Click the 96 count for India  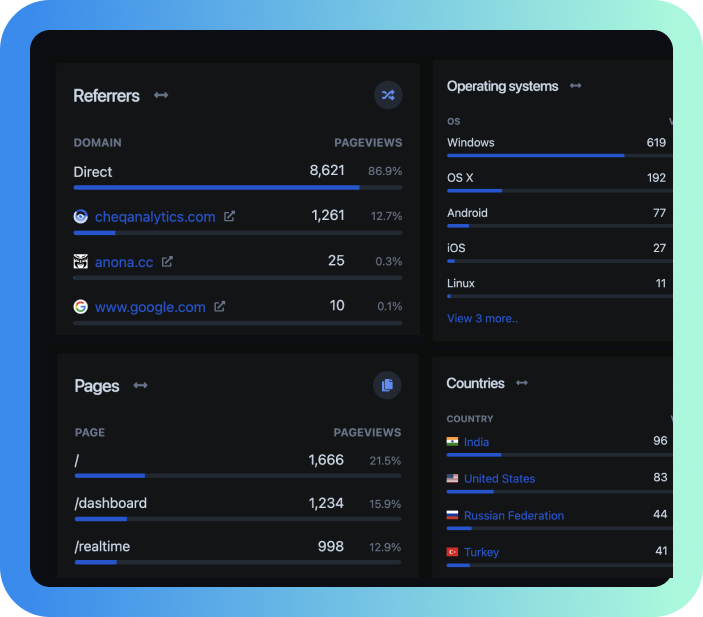[x=660, y=440]
